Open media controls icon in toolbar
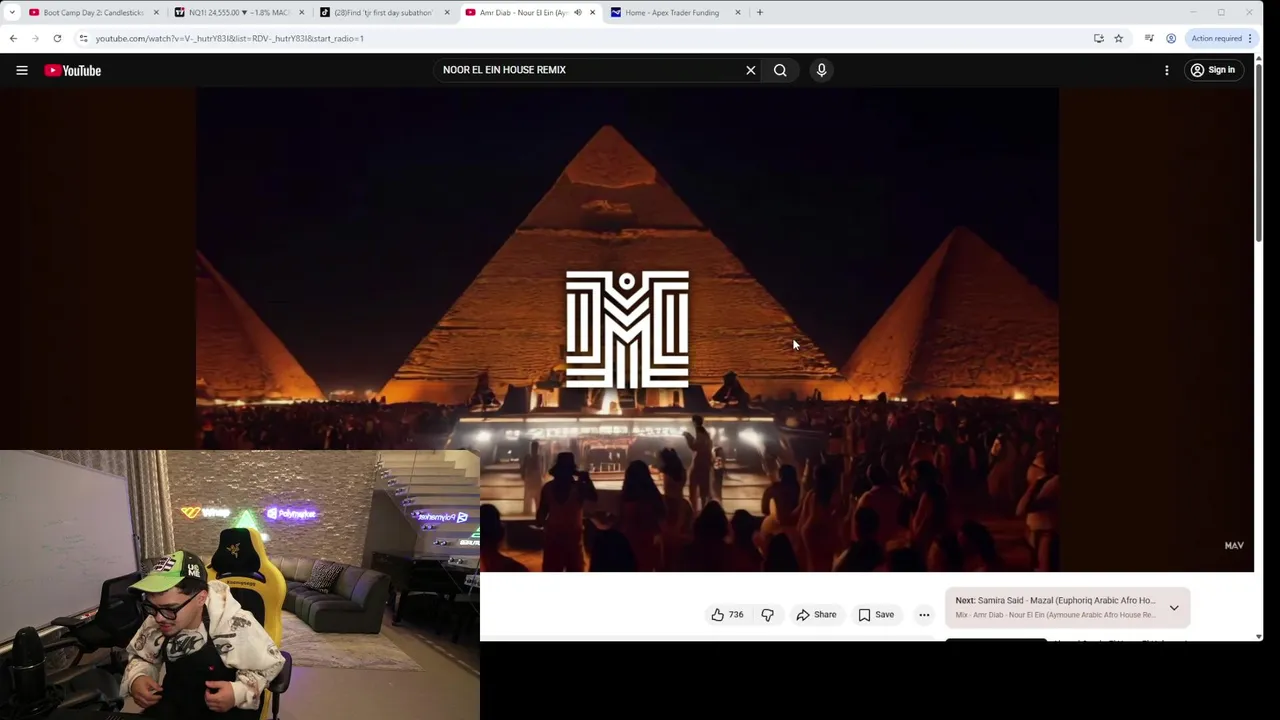1280x720 pixels. 1149,38
